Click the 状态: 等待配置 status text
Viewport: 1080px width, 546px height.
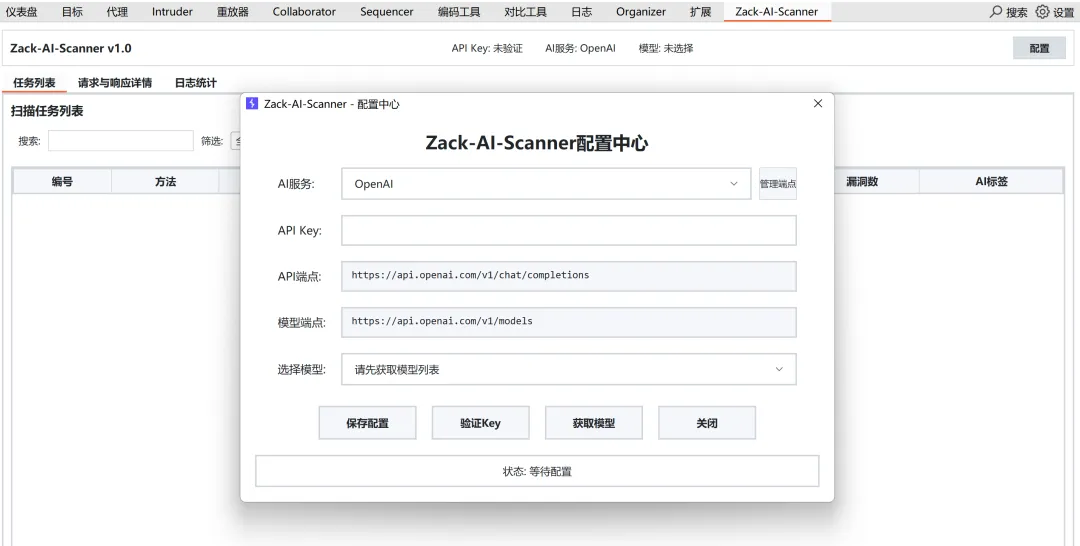tap(537, 472)
